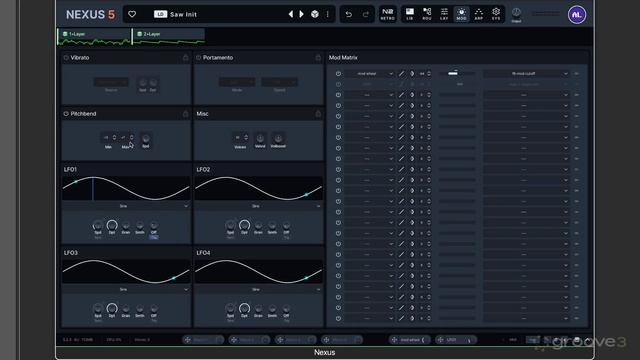Viewport: 640px width, 360px height.
Task: Open the LFO2 waveform dropdown
Action: coord(259,207)
